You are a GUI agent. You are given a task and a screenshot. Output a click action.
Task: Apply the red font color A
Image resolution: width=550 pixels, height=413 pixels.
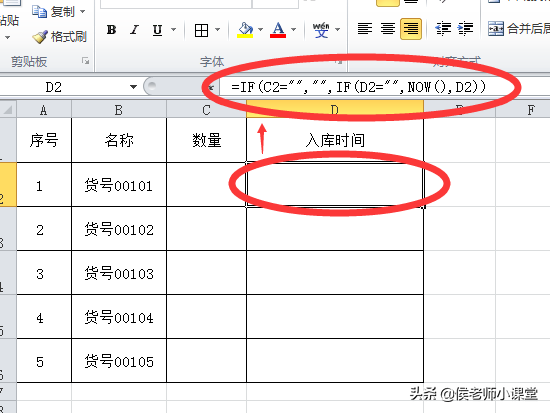pos(278,30)
